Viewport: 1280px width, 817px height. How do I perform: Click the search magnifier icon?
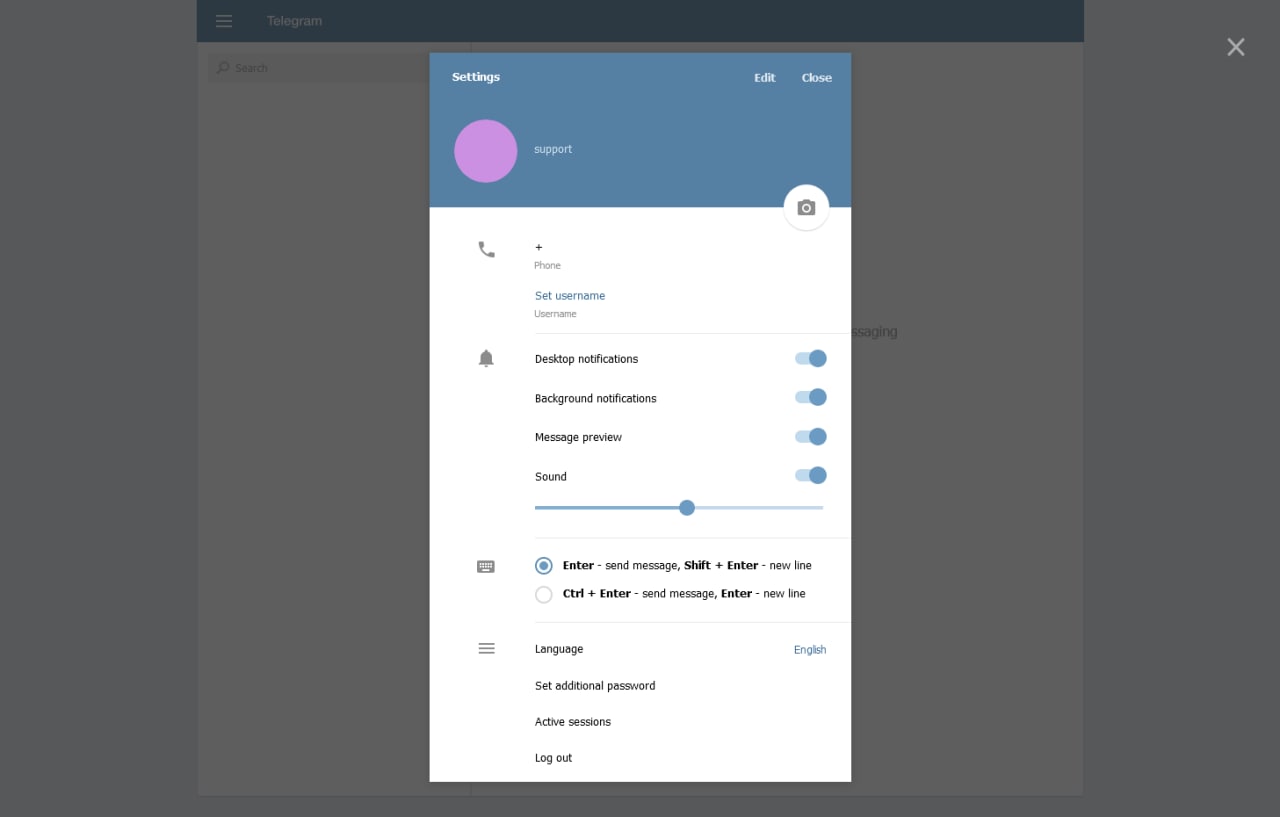click(x=223, y=67)
